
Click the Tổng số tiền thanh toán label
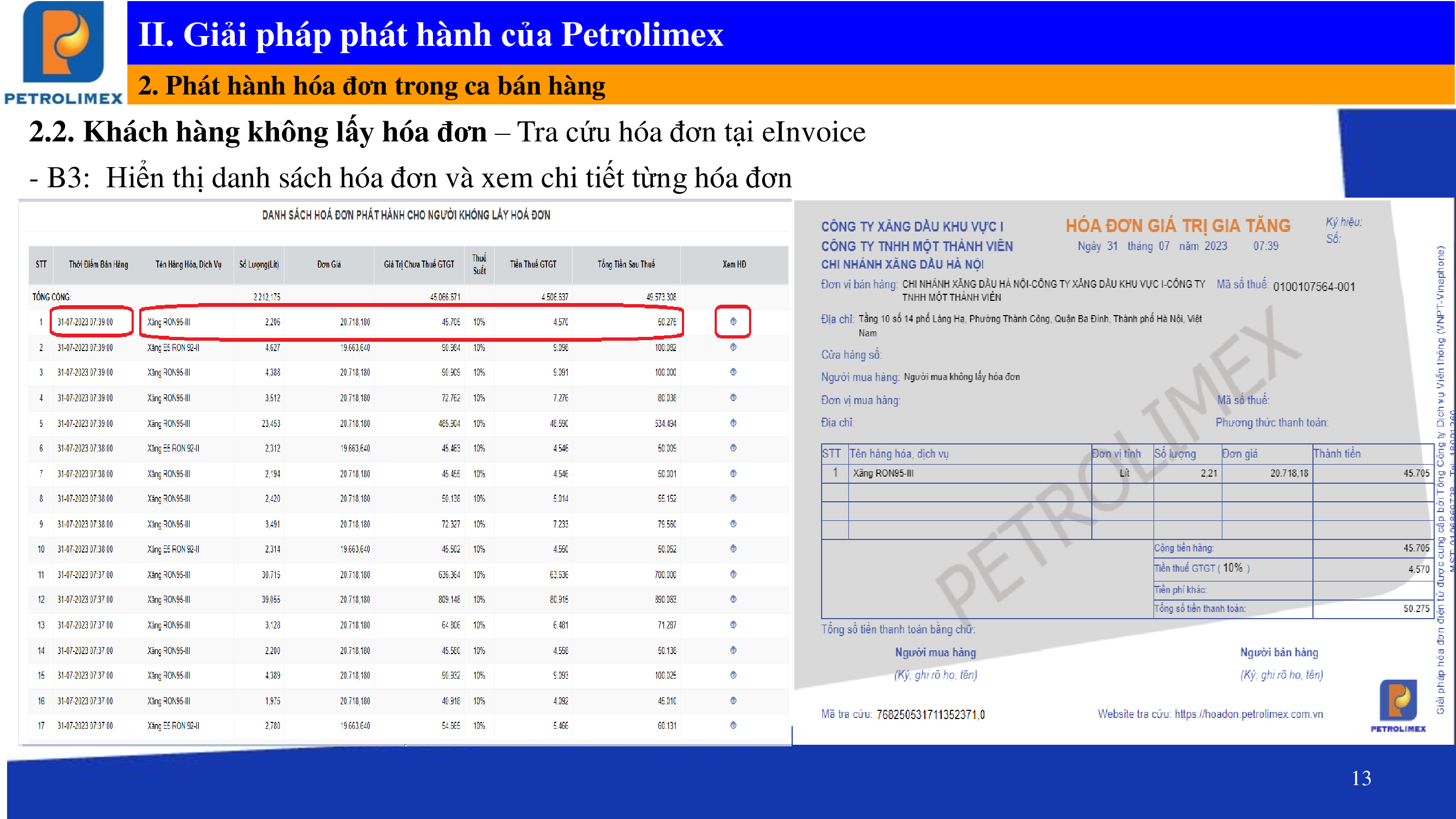point(1200,608)
